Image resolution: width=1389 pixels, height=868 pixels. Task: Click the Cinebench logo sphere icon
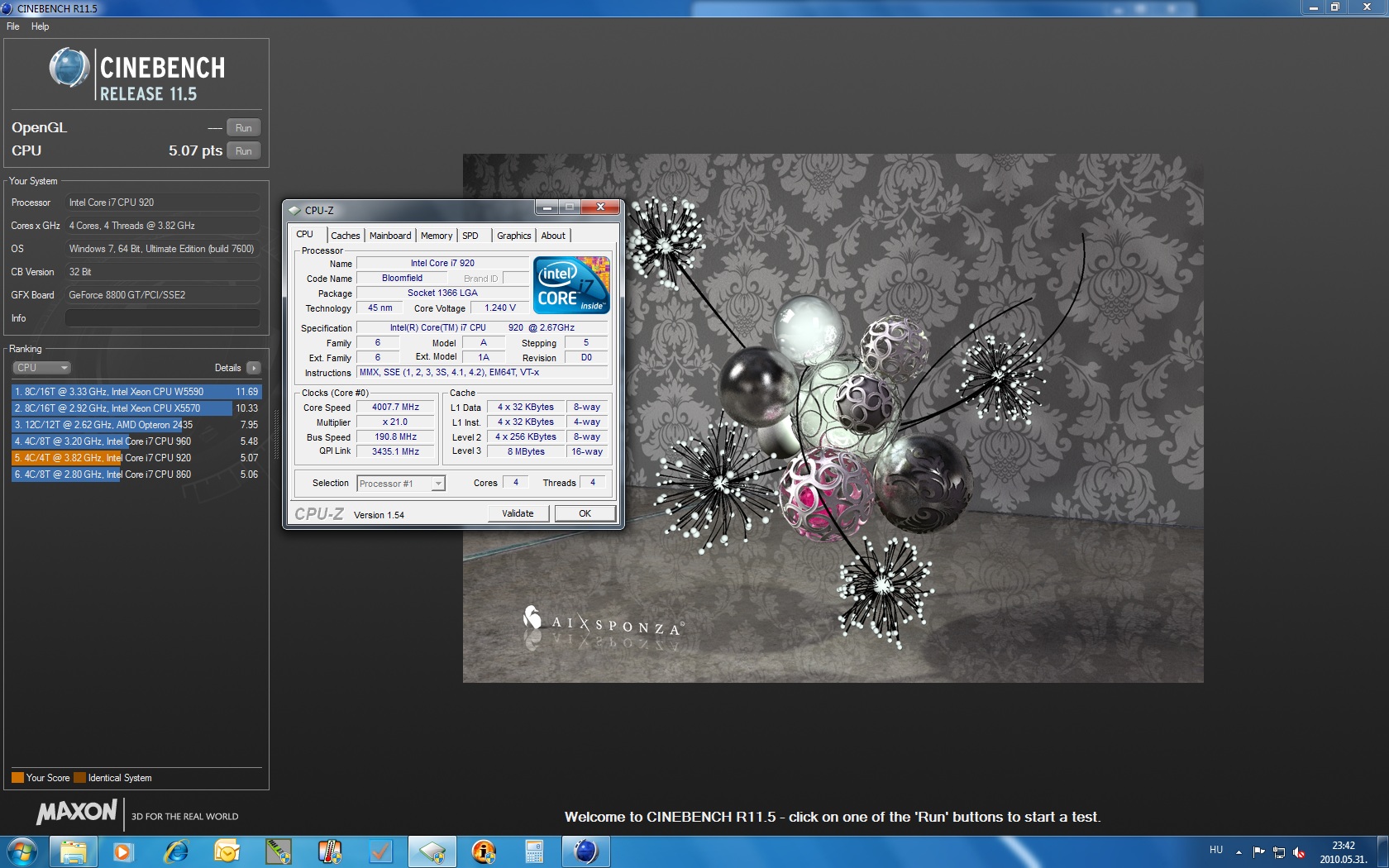[x=69, y=68]
